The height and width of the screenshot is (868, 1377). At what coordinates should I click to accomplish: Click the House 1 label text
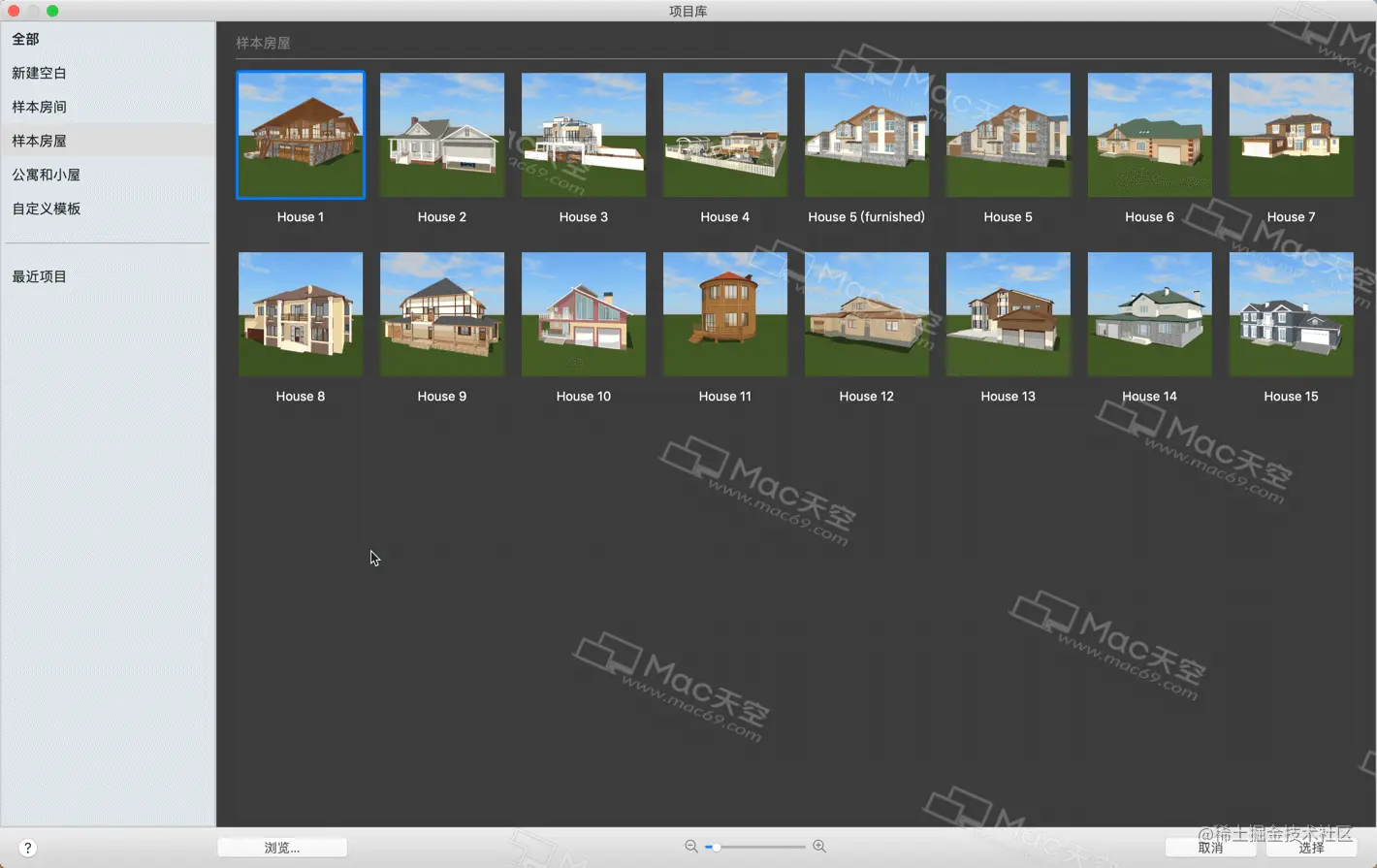[301, 217]
